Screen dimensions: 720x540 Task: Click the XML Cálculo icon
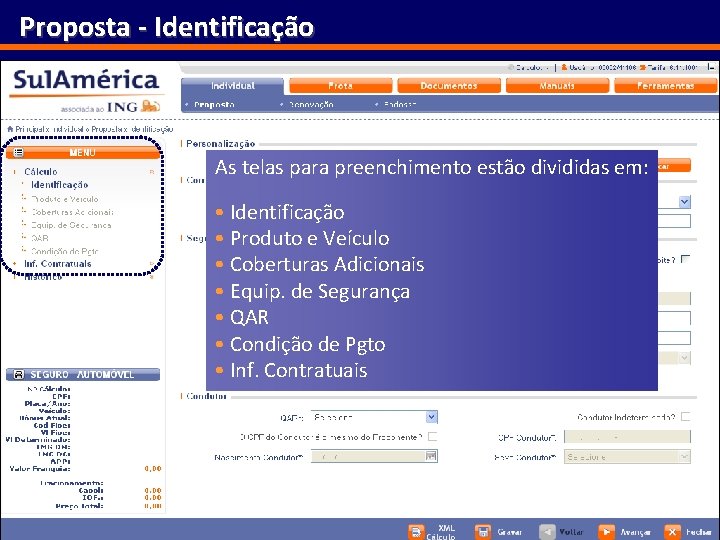[416, 532]
